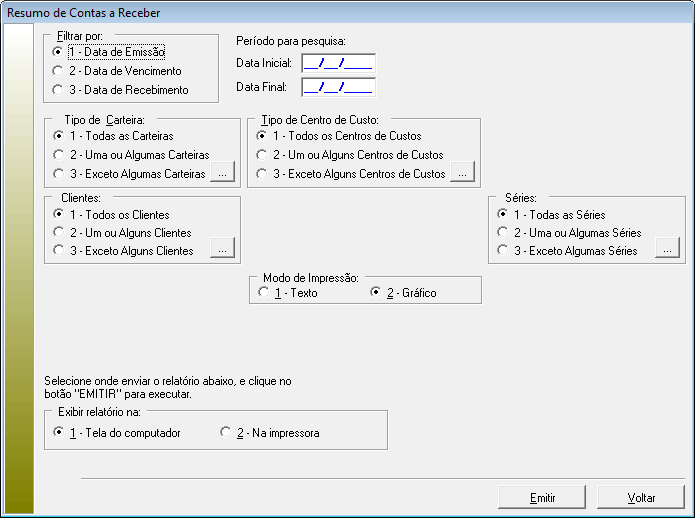Viewport: 695px width, 518px height.
Task: Open the browse button for Séries selection
Action: pyautogui.click(x=666, y=250)
